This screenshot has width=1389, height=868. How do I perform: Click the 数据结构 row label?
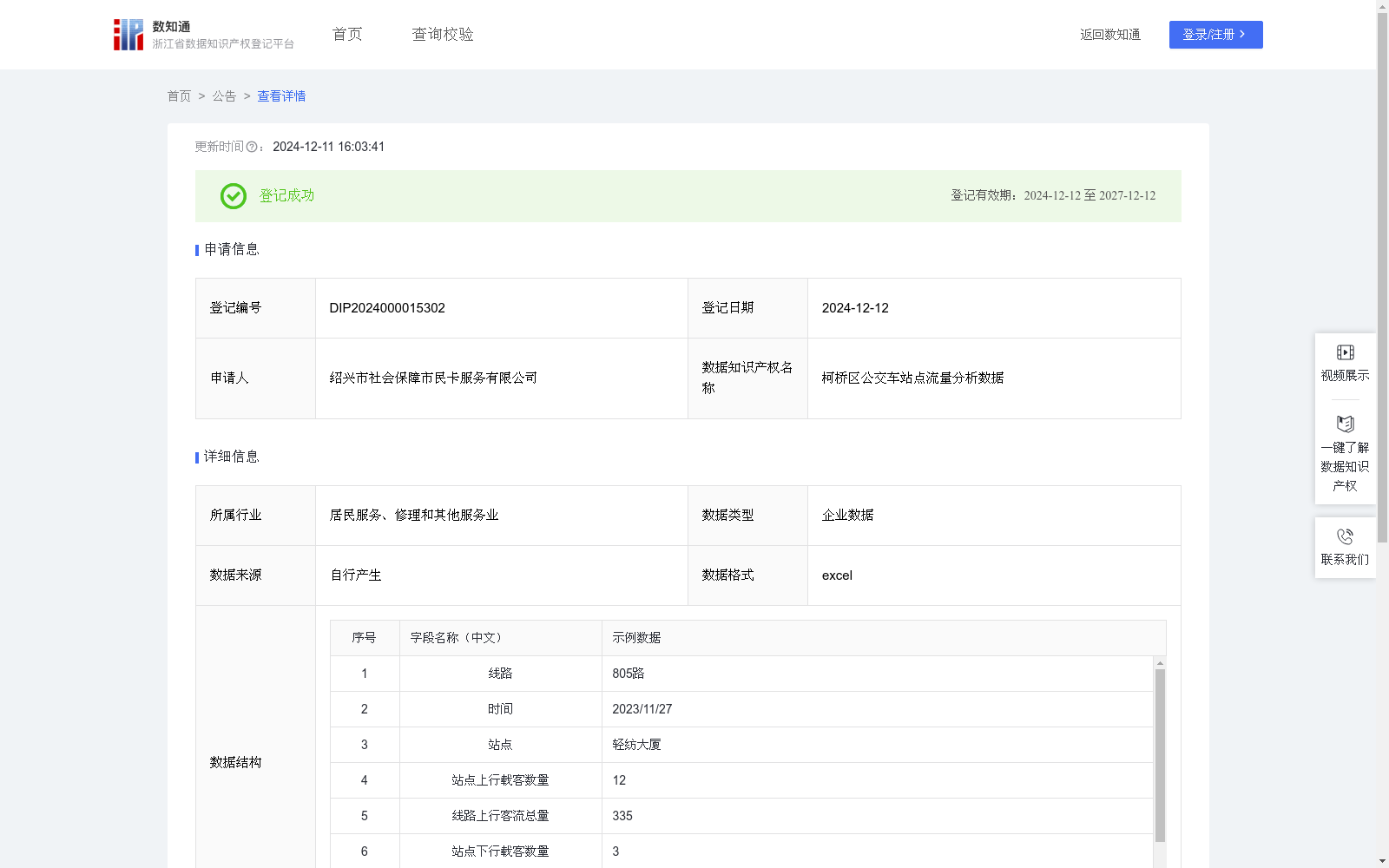pos(235,763)
